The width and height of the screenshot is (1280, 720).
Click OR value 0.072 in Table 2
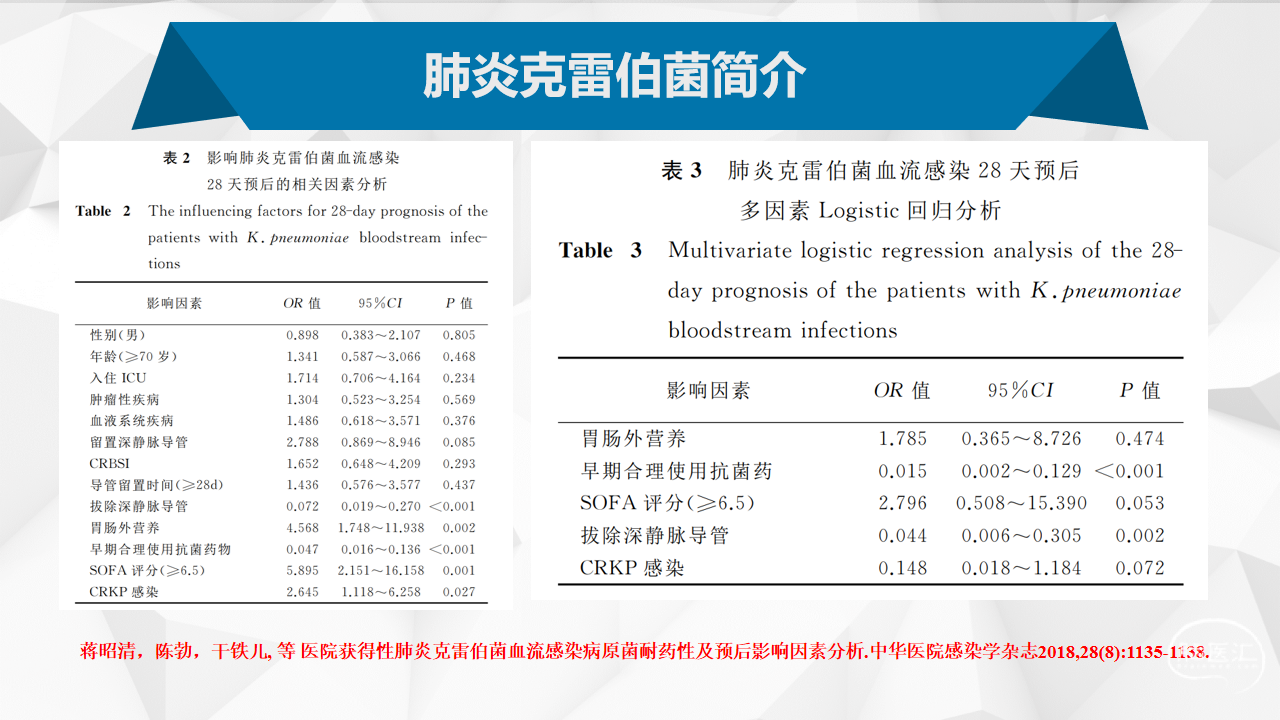[x=302, y=507]
